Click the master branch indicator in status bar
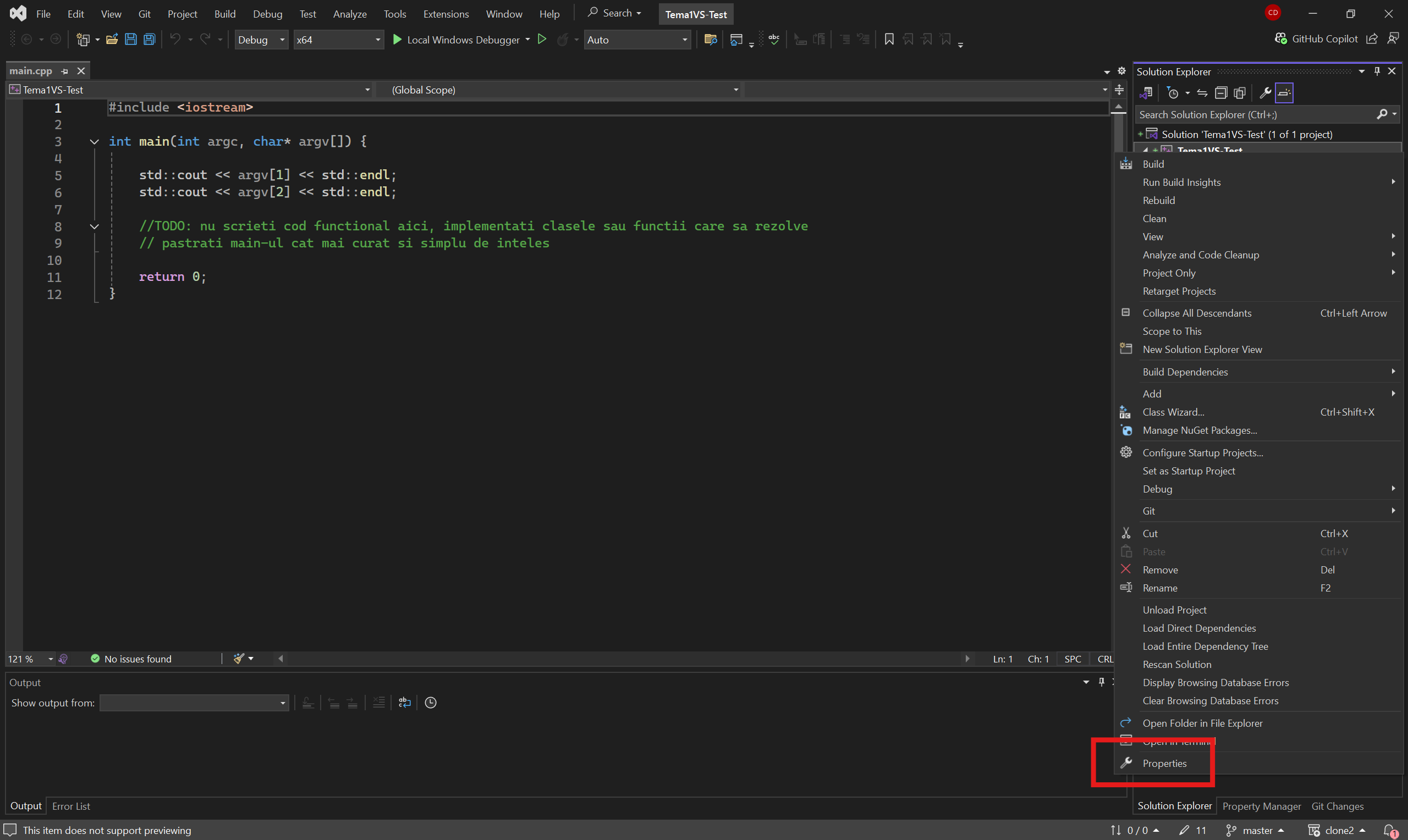Image resolution: width=1408 pixels, height=840 pixels. [1255, 830]
